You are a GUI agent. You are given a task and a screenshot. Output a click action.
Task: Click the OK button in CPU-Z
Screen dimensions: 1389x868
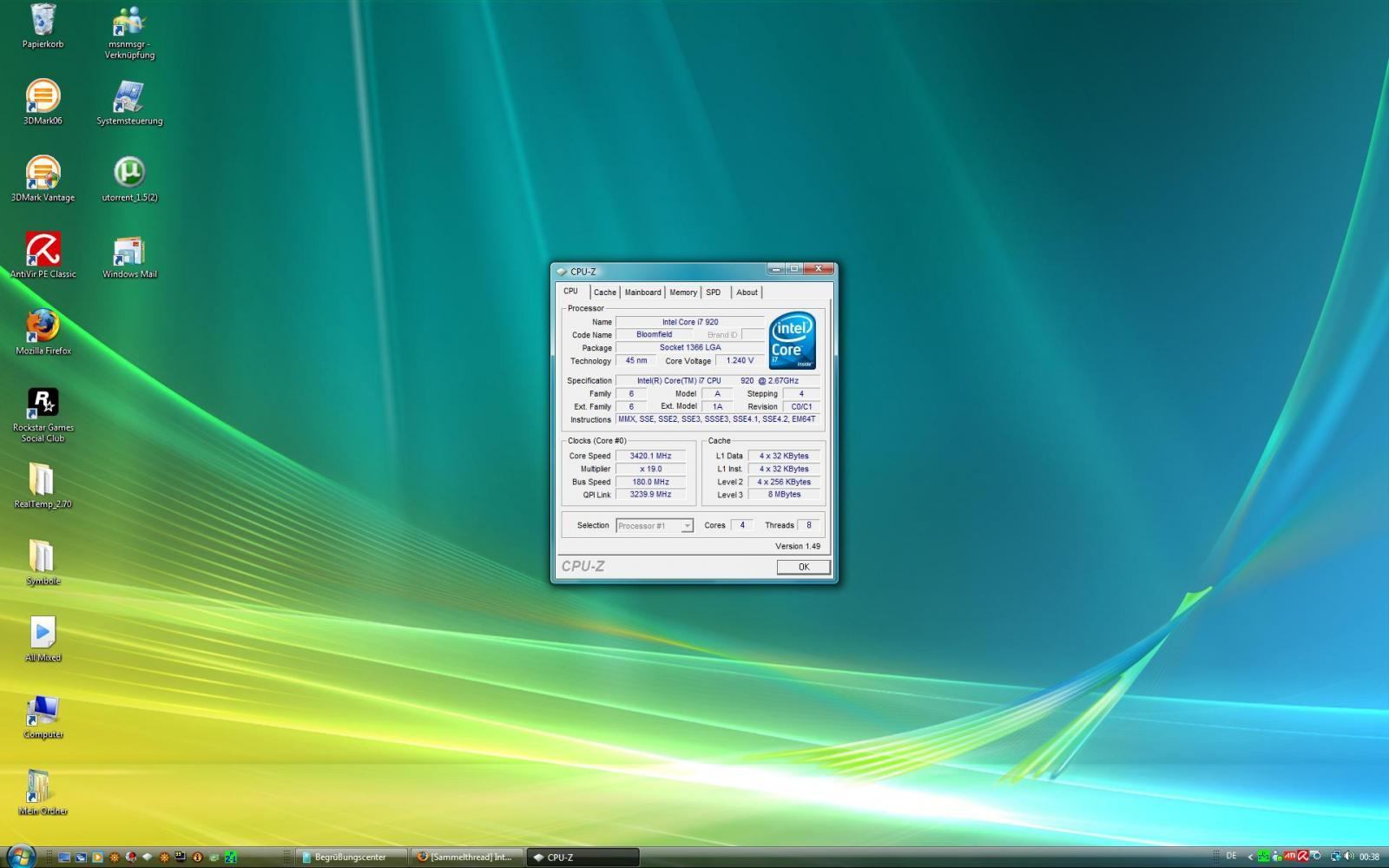[804, 567]
